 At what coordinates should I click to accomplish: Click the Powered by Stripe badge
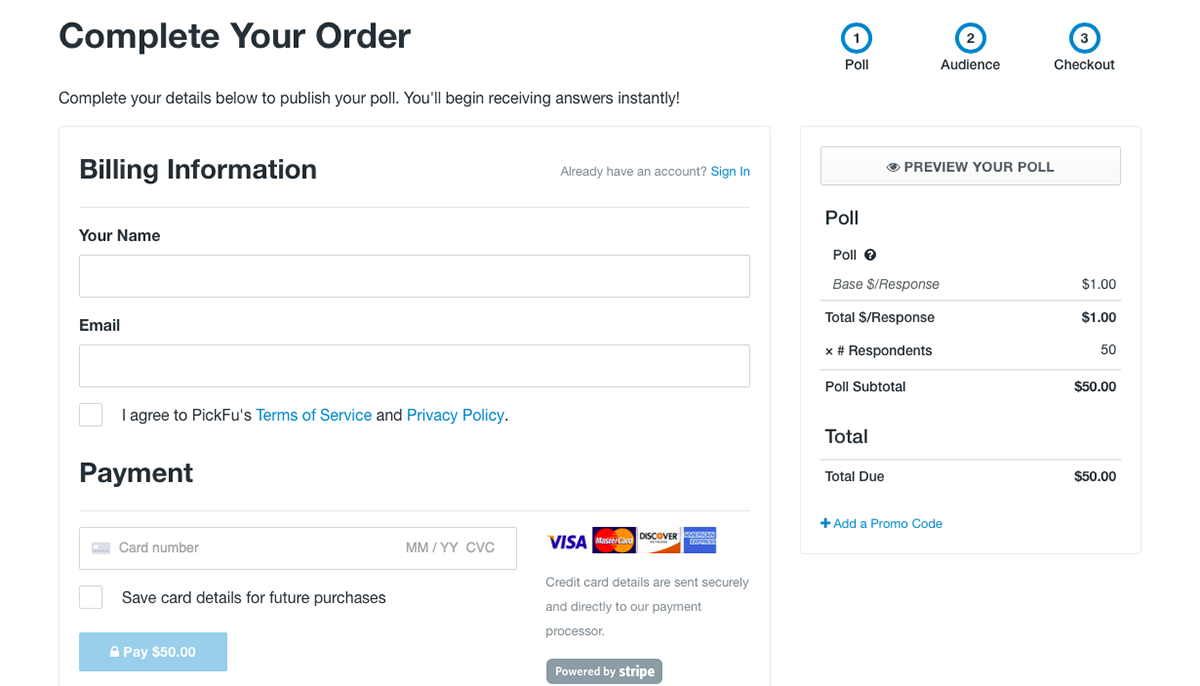tap(604, 671)
